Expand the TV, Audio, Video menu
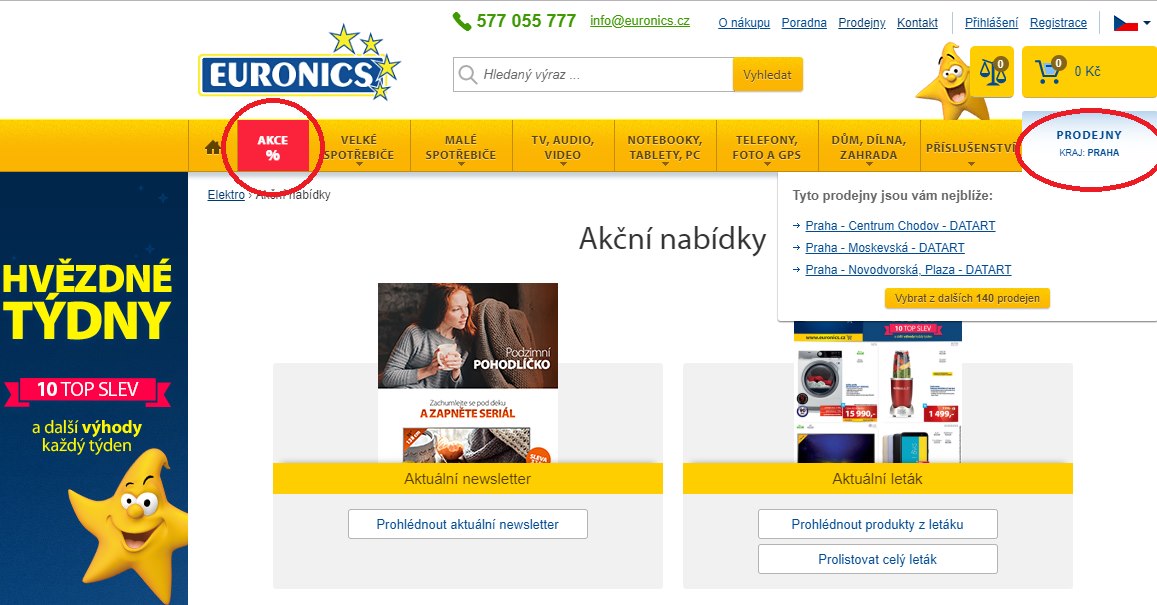The width and height of the screenshot is (1157, 605). click(x=563, y=147)
